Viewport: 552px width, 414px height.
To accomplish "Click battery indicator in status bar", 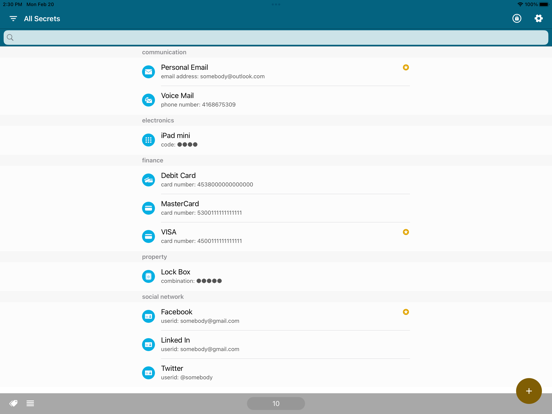I will pyautogui.click(x=544, y=4).
